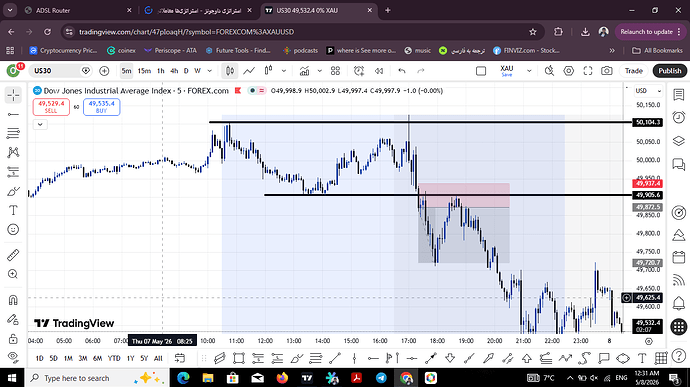The height and width of the screenshot is (387, 690).
Task: Open the forecasting and measurement tools group
Action: coord(13,172)
